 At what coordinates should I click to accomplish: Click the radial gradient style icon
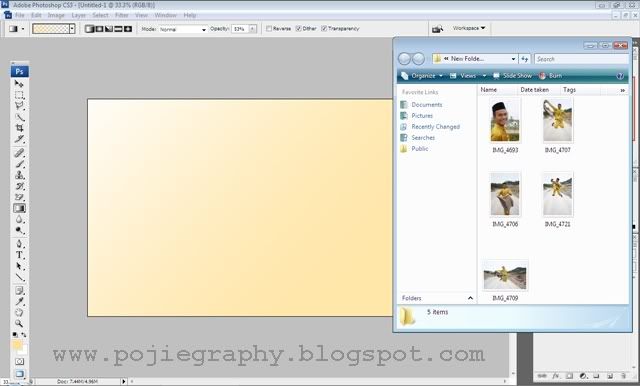[x=99, y=29]
